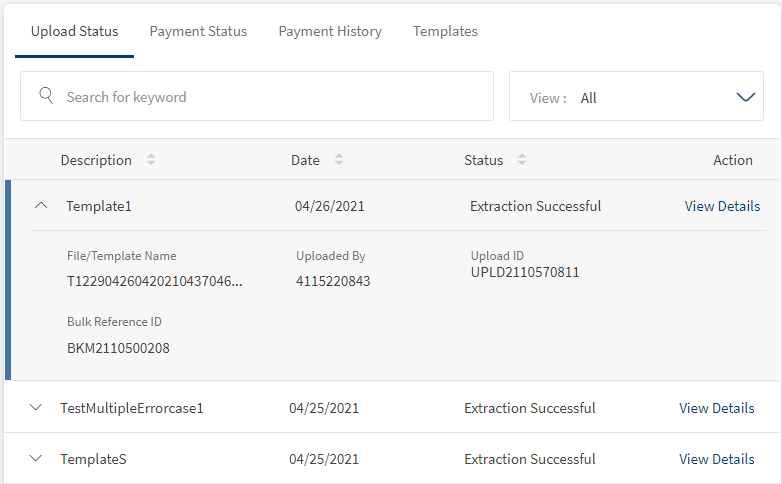Viewport: 782px width, 484px height.
Task: Open the Payment History tab
Action: coord(330,31)
